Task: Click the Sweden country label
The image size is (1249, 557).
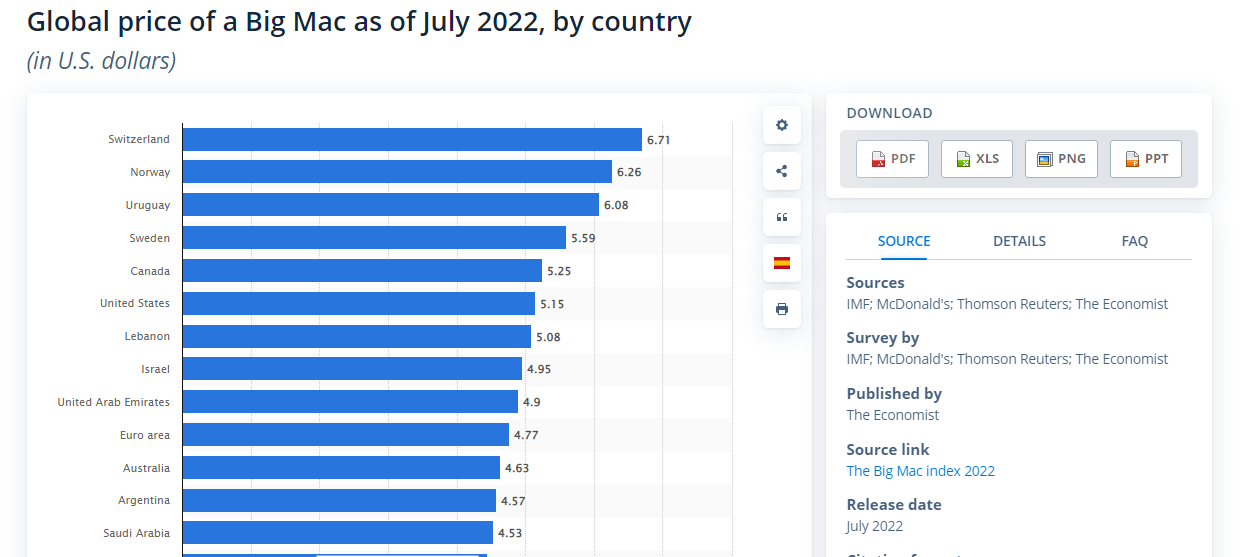Action: click(150, 238)
